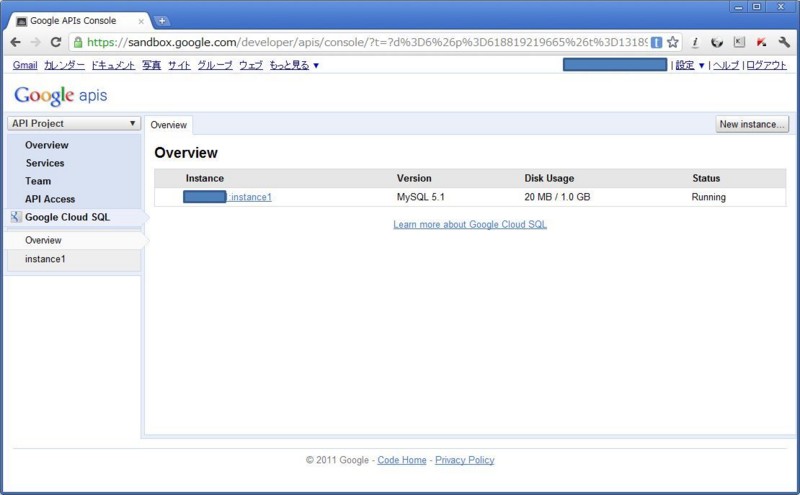Click the MySQL 5.1 version cell
This screenshot has height=495, width=800.
pyautogui.click(x=420, y=197)
